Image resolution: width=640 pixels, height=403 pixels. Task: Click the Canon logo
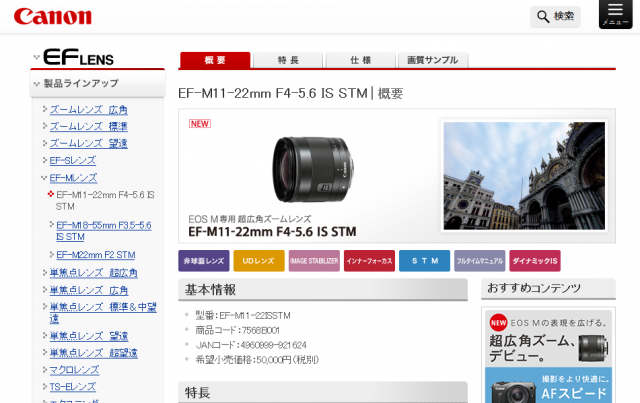[53, 16]
